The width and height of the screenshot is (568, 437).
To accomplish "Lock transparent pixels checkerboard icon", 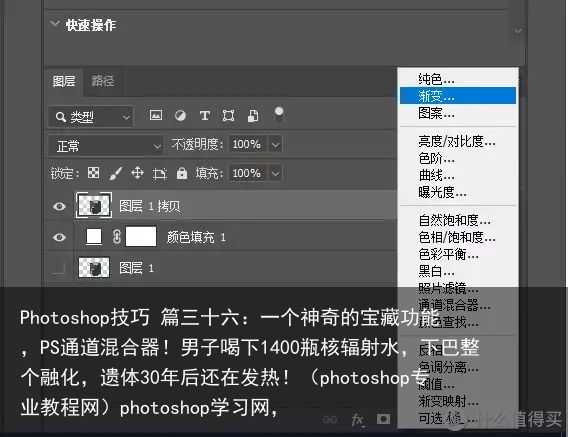I will pyautogui.click(x=93, y=173).
